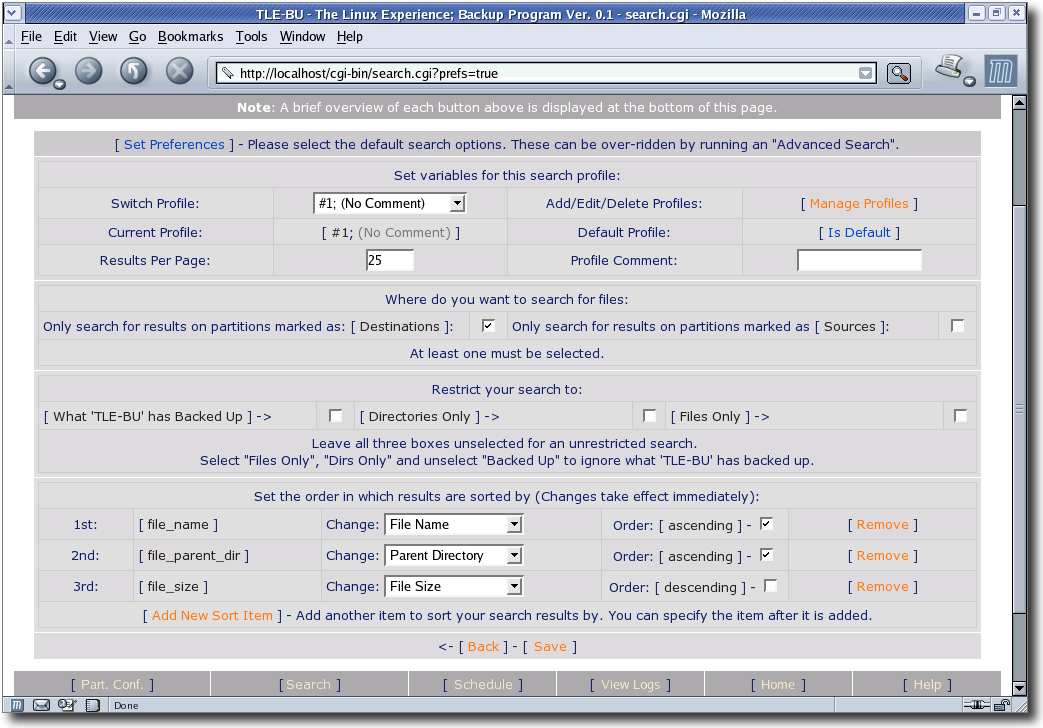Click the Print icon in toolbar
This screenshot has width=1043, height=728.
pyautogui.click(x=950, y=67)
